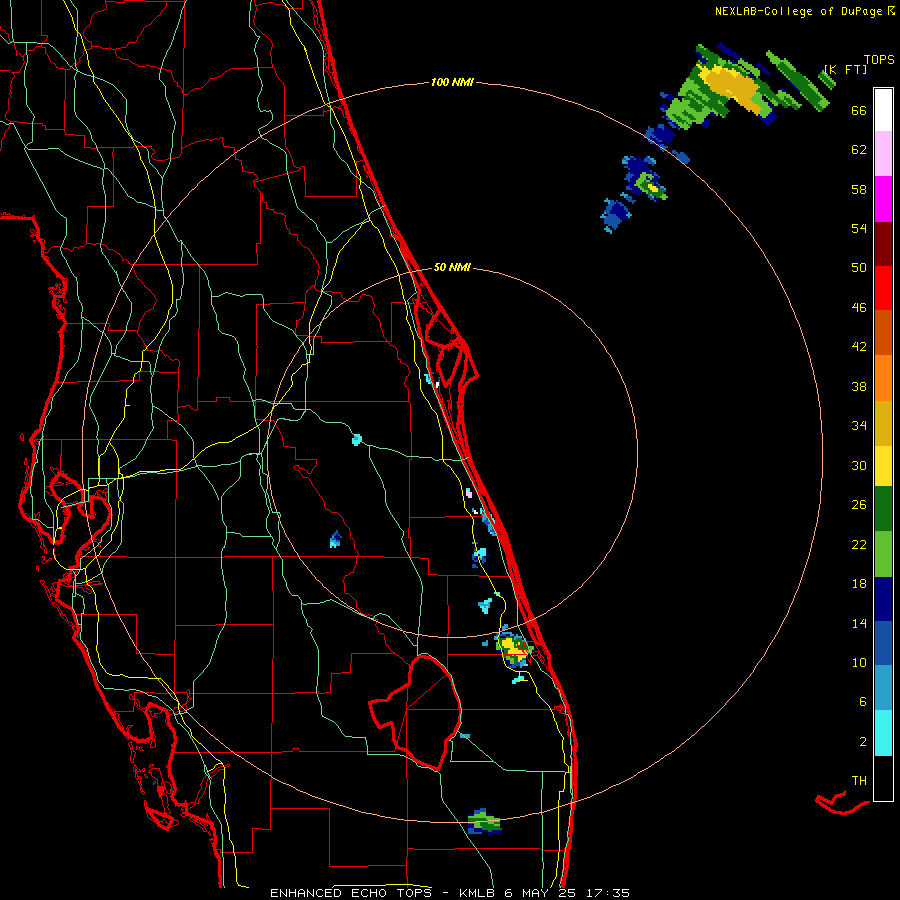
Task: Click the 62 value on the legend
Action: click(859, 150)
